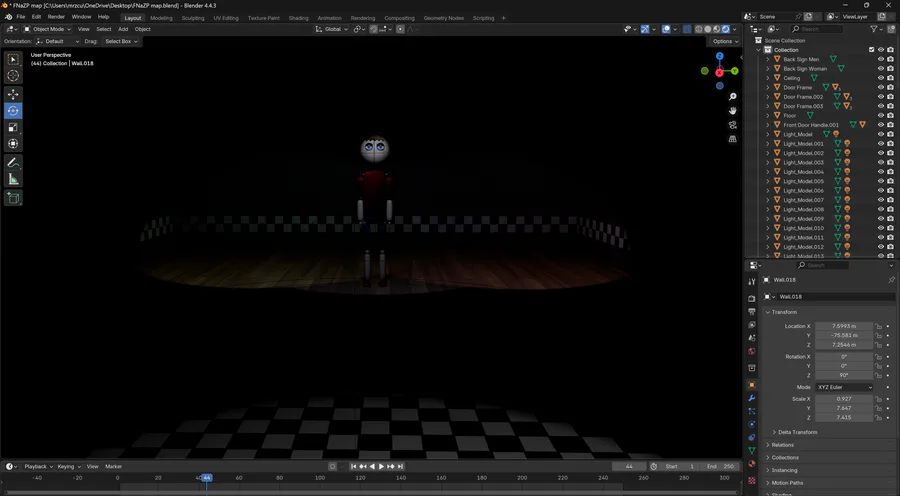This screenshot has width=900, height=496.
Task: Select the Scale tool
Action: click(13, 127)
